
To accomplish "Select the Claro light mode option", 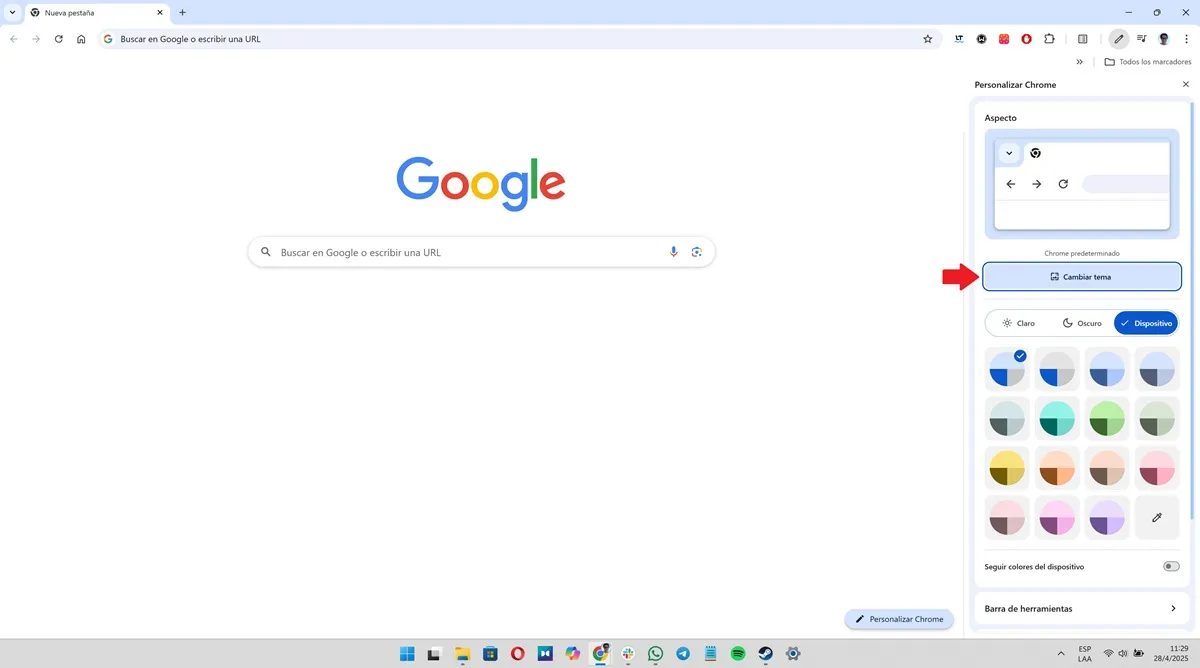I will pyautogui.click(x=1018, y=323).
